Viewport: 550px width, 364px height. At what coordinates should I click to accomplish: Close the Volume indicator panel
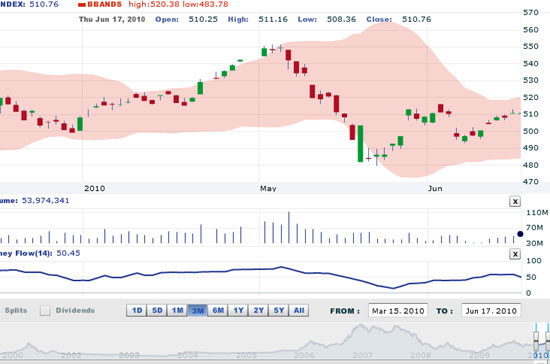[x=515, y=202]
